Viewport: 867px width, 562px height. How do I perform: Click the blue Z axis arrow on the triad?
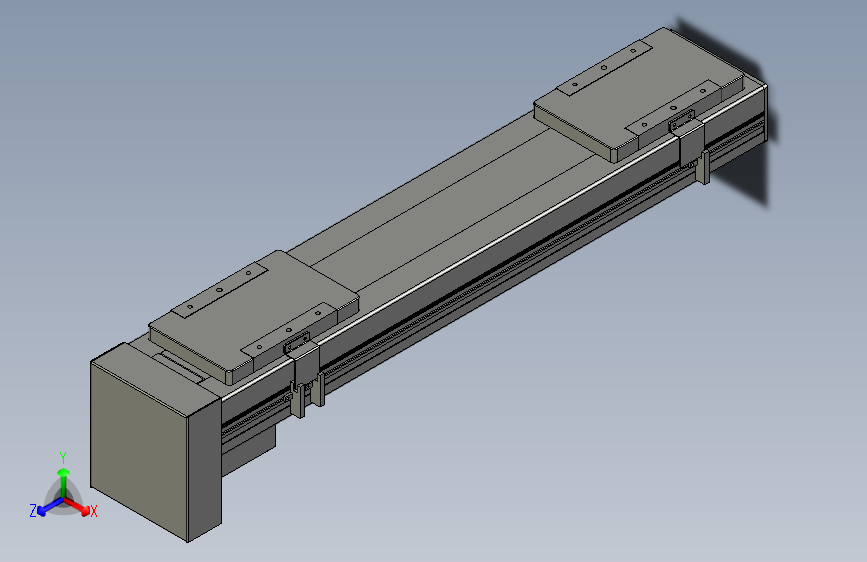tap(50, 507)
